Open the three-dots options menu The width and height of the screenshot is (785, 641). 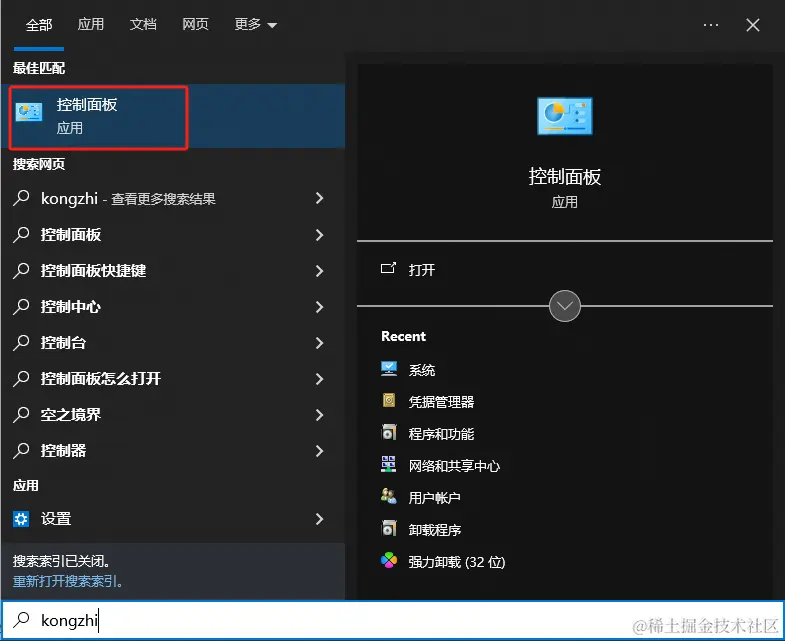coord(710,25)
